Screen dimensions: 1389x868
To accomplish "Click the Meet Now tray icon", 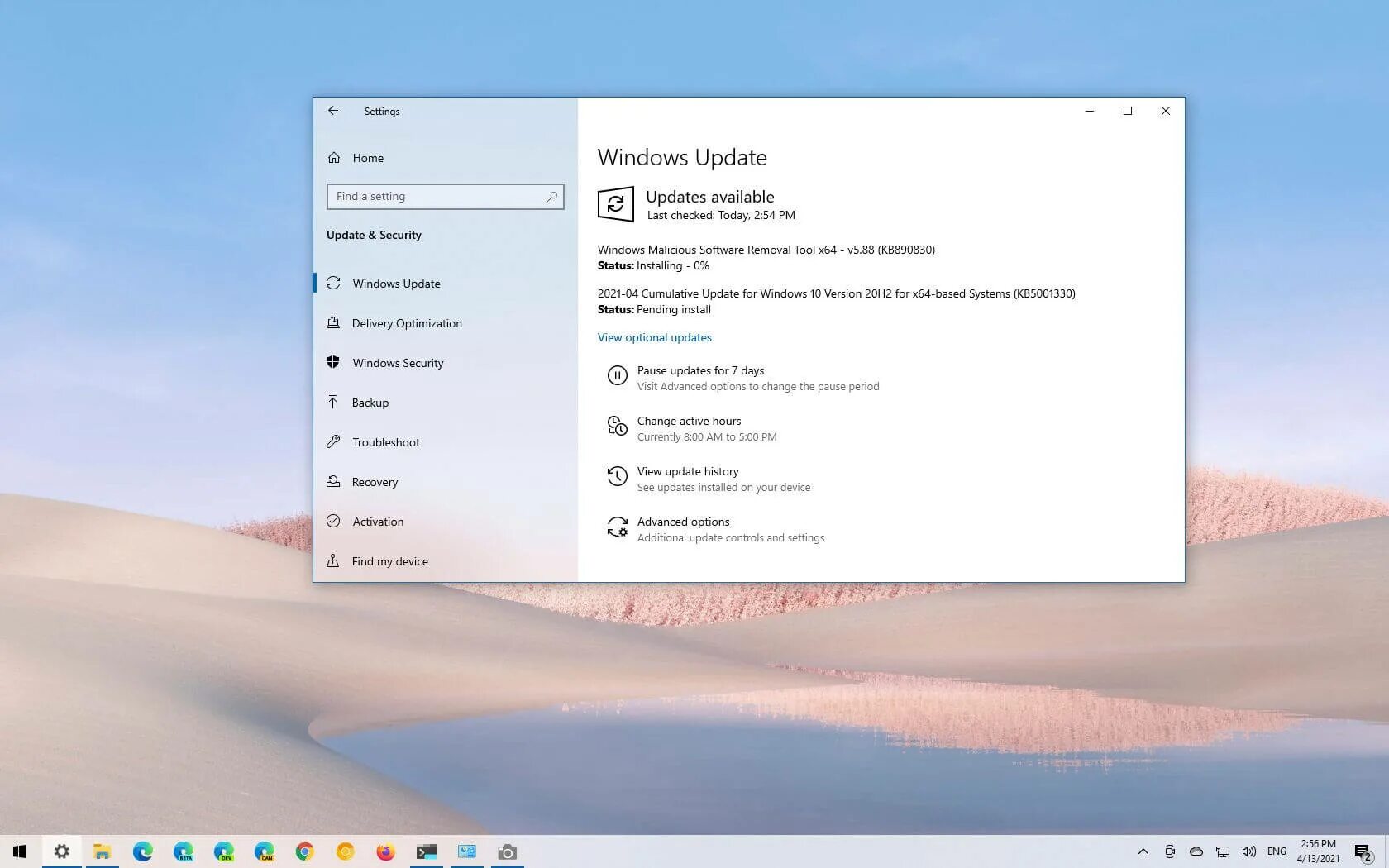I will pos(1170,851).
